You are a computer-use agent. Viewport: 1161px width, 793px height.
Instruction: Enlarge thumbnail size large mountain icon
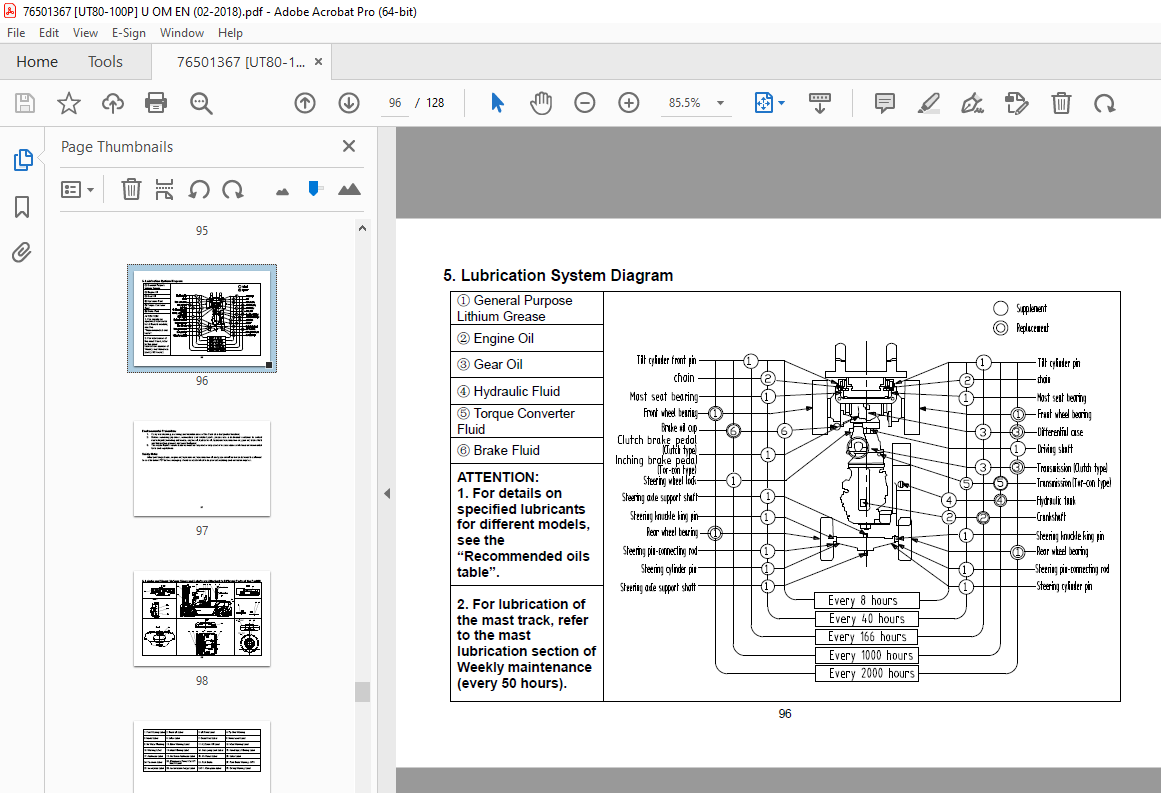[349, 190]
